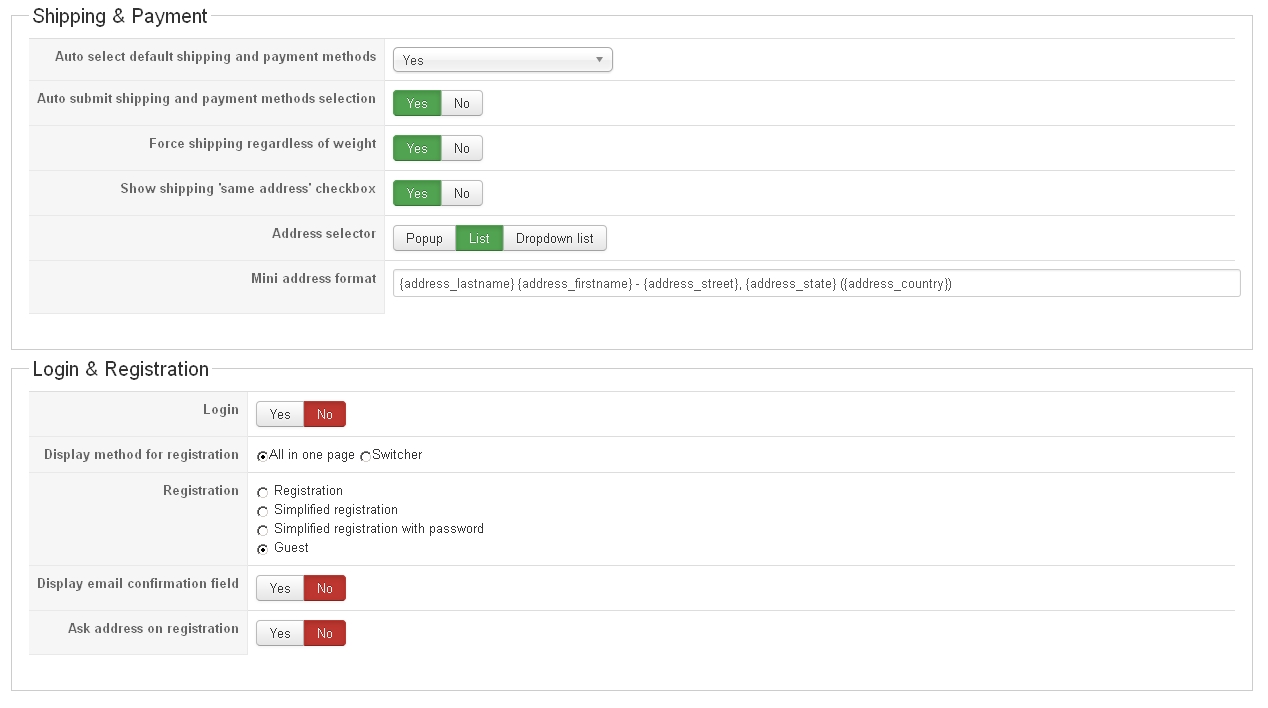Select the Switcher registration display method
The width and height of the screenshot is (1268, 708).
(x=366, y=456)
